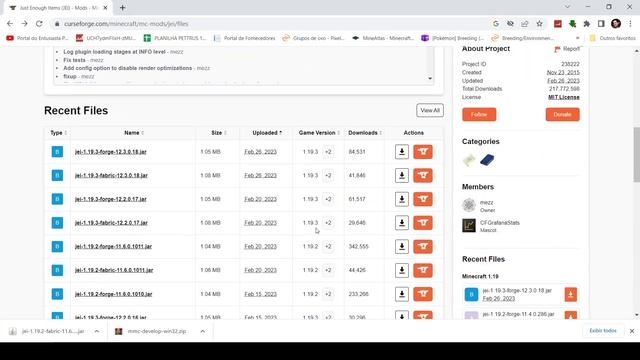Open jei-1.19.2-forge-11.6.0.1010.jar file link
This screenshot has height=360, width=640.
[x=113, y=294]
